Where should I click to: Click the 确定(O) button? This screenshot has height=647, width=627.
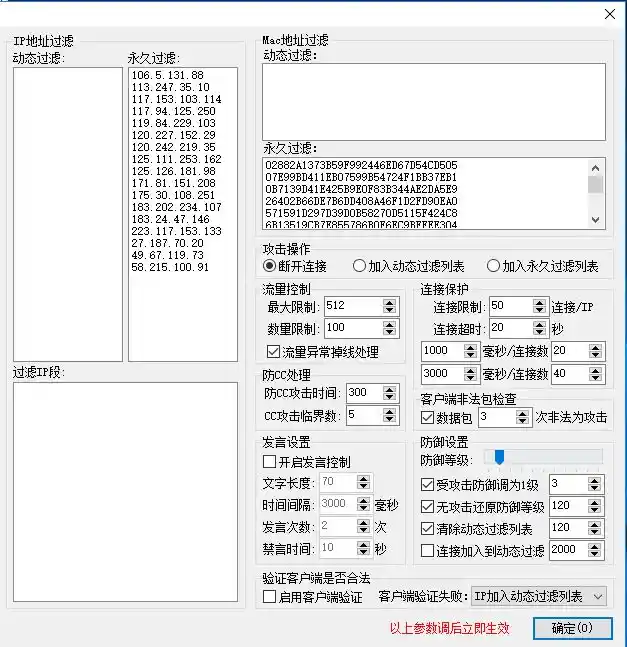pyautogui.click(x=573, y=628)
